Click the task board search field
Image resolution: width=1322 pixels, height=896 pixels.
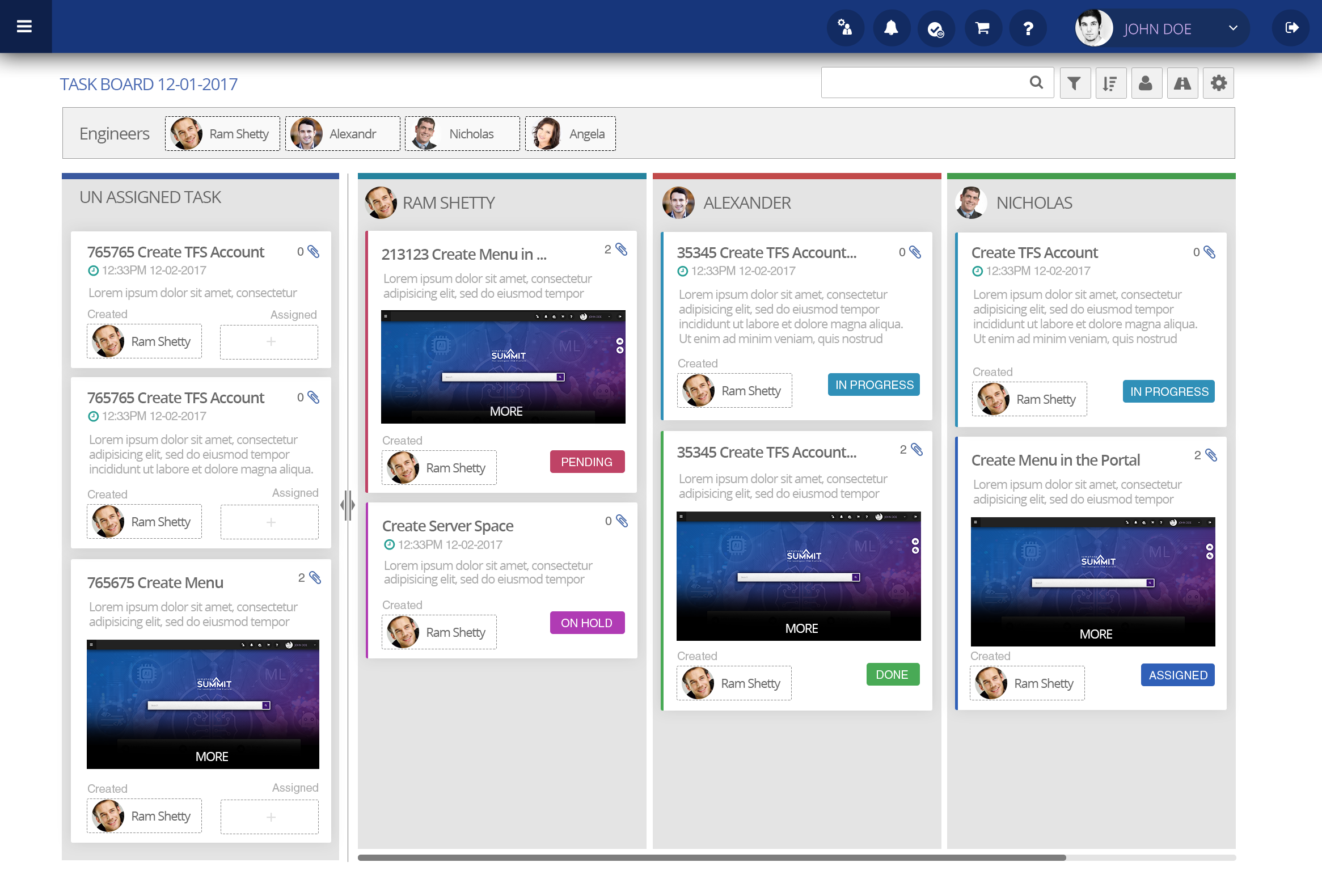(923, 83)
